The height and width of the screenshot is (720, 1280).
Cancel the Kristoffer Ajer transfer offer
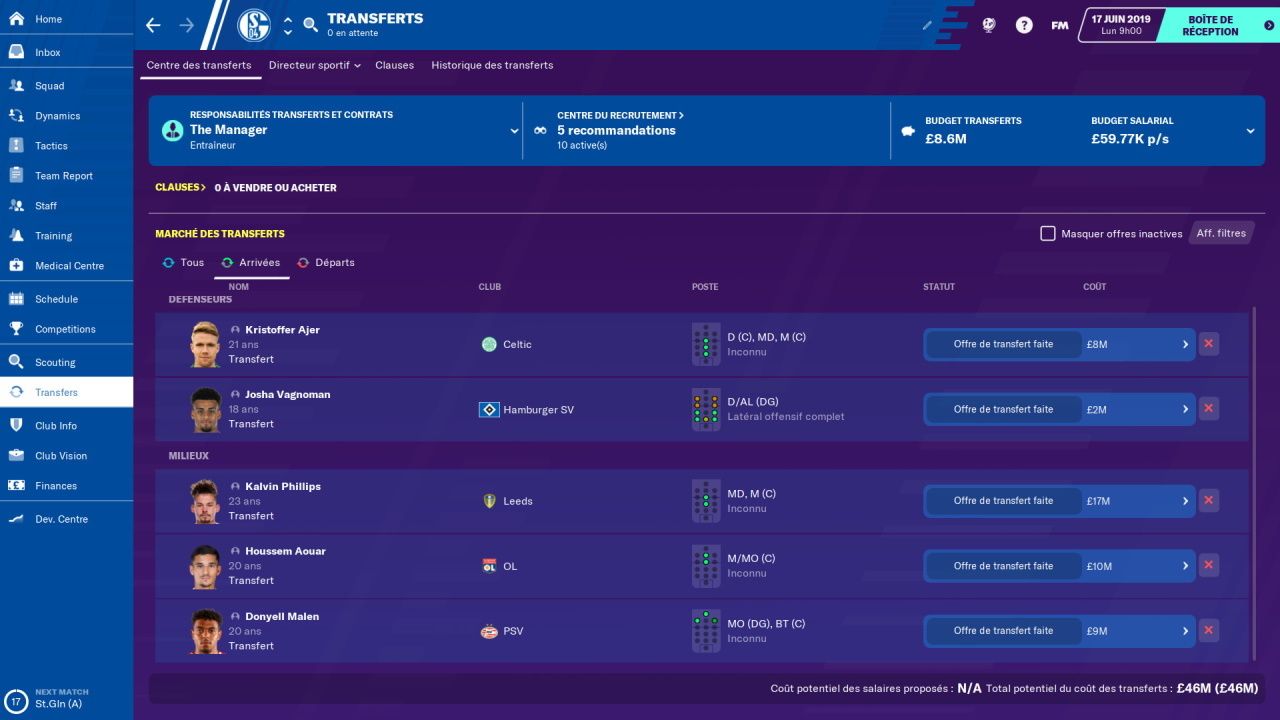(x=1208, y=344)
